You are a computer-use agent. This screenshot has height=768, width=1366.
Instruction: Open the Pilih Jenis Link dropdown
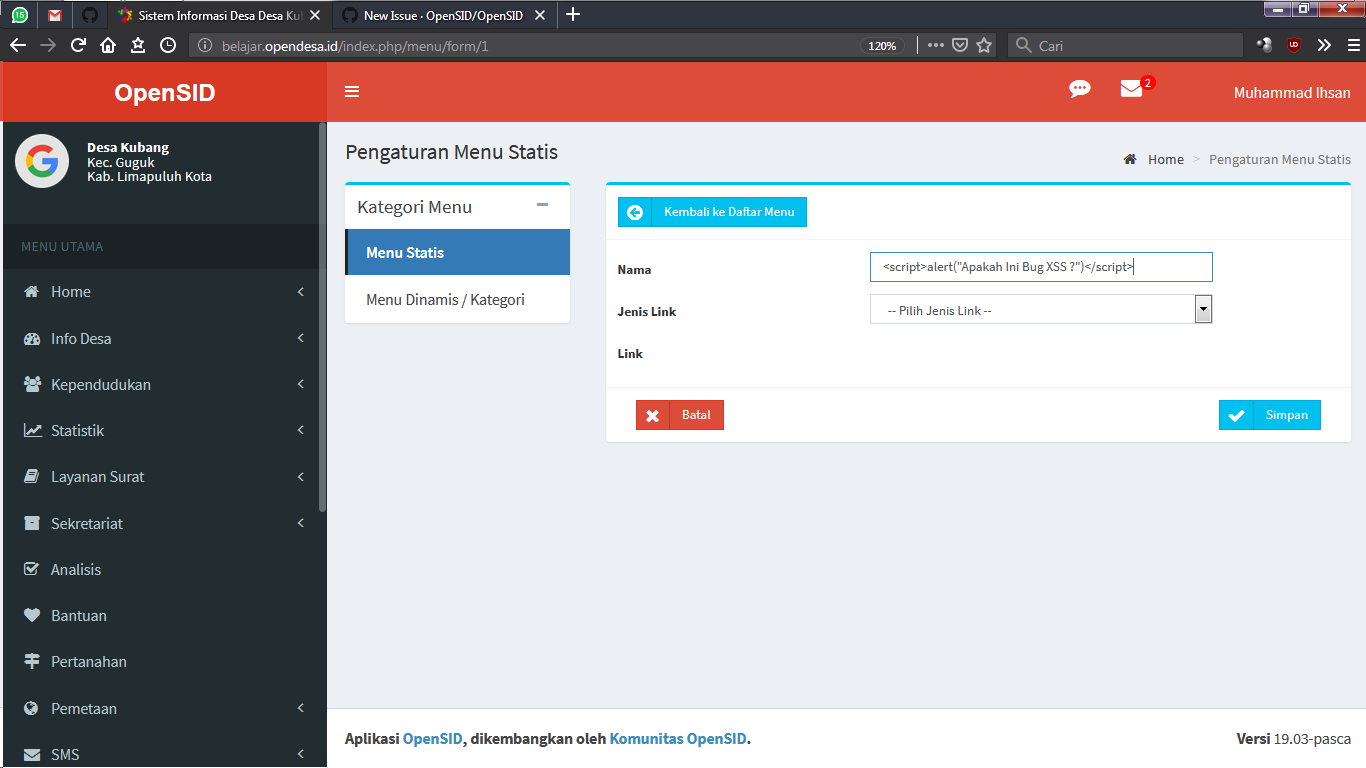point(1041,309)
